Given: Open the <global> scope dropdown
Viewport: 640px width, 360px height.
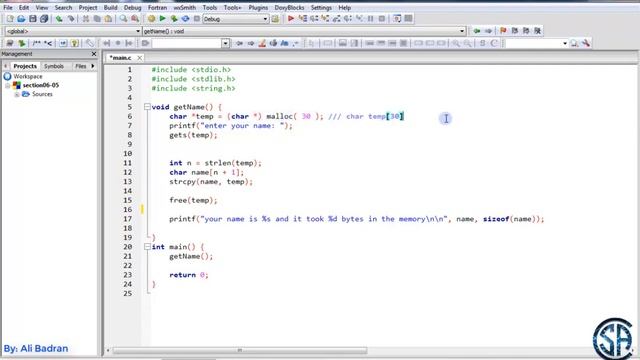Looking at the screenshot, I should (x=138, y=31).
